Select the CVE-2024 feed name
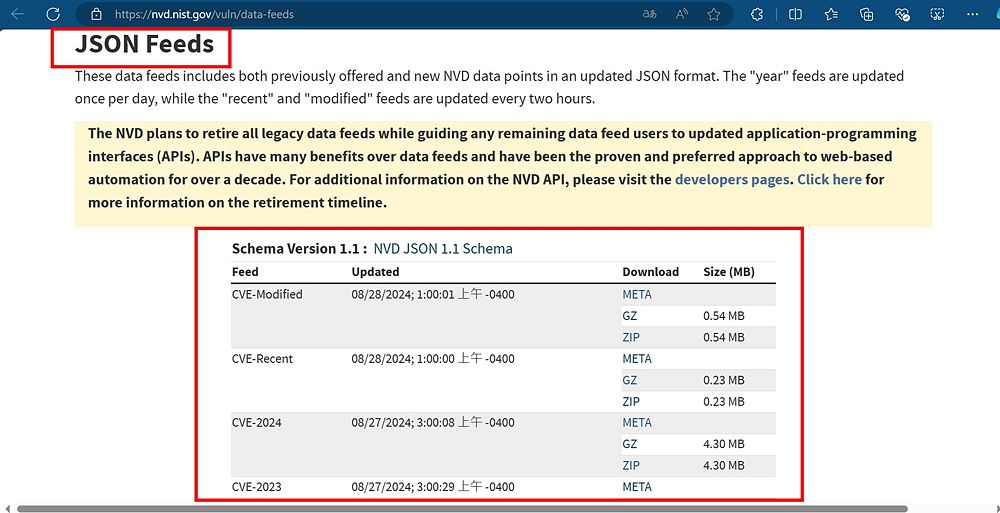The width and height of the screenshot is (1000, 513). (x=256, y=422)
